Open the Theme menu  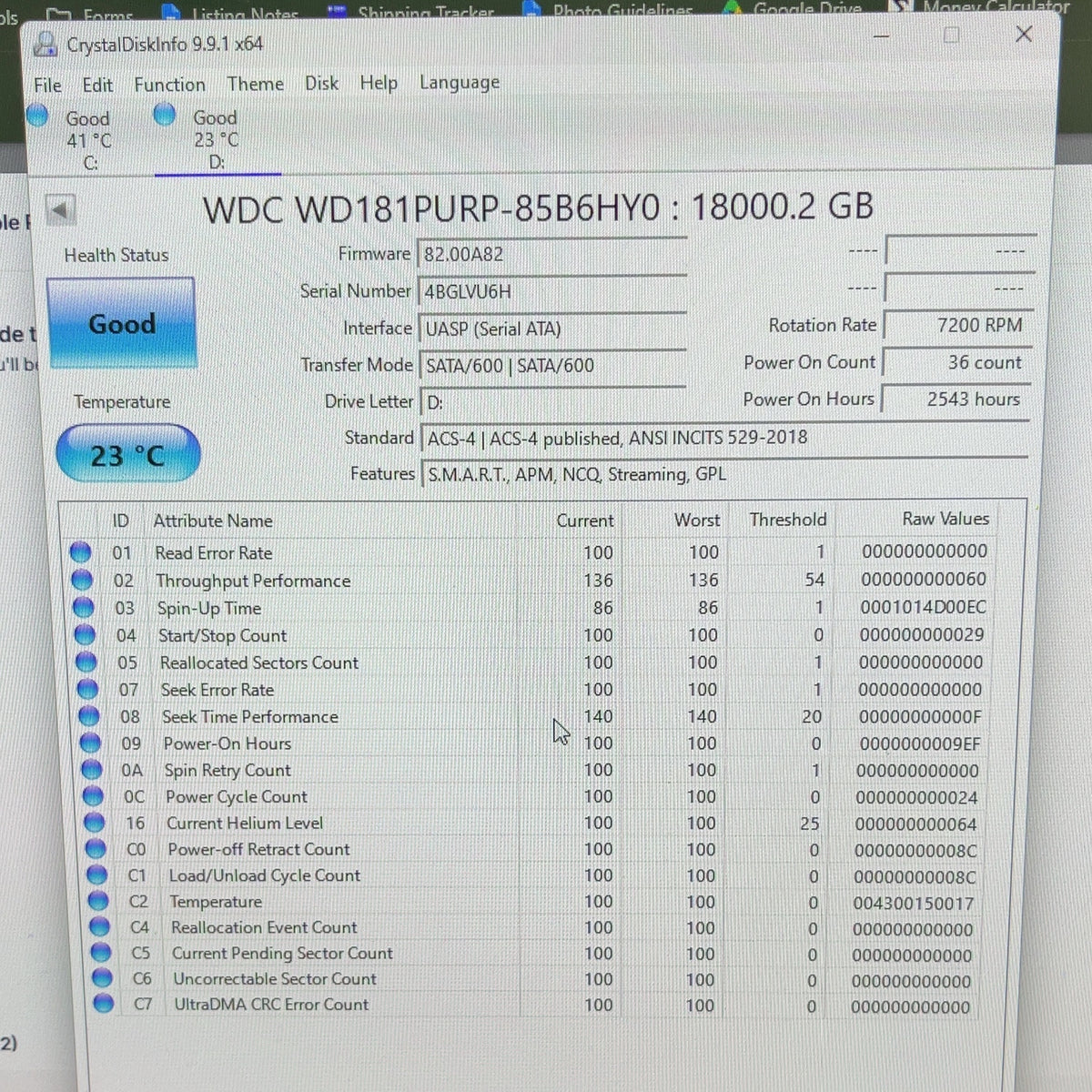[x=255, y=84]
